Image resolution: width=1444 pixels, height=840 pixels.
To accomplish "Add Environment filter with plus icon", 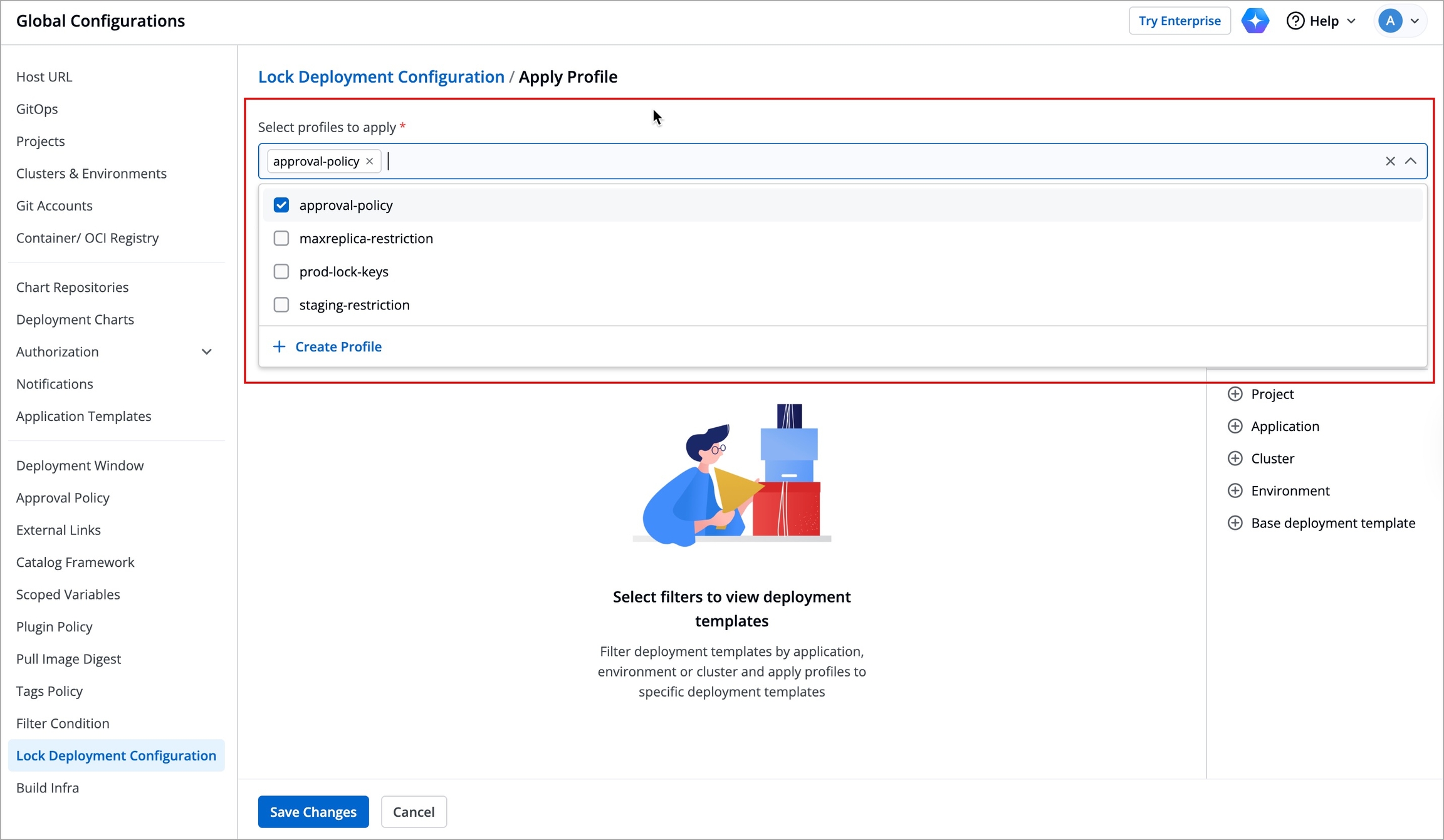I will [1235, 491].
